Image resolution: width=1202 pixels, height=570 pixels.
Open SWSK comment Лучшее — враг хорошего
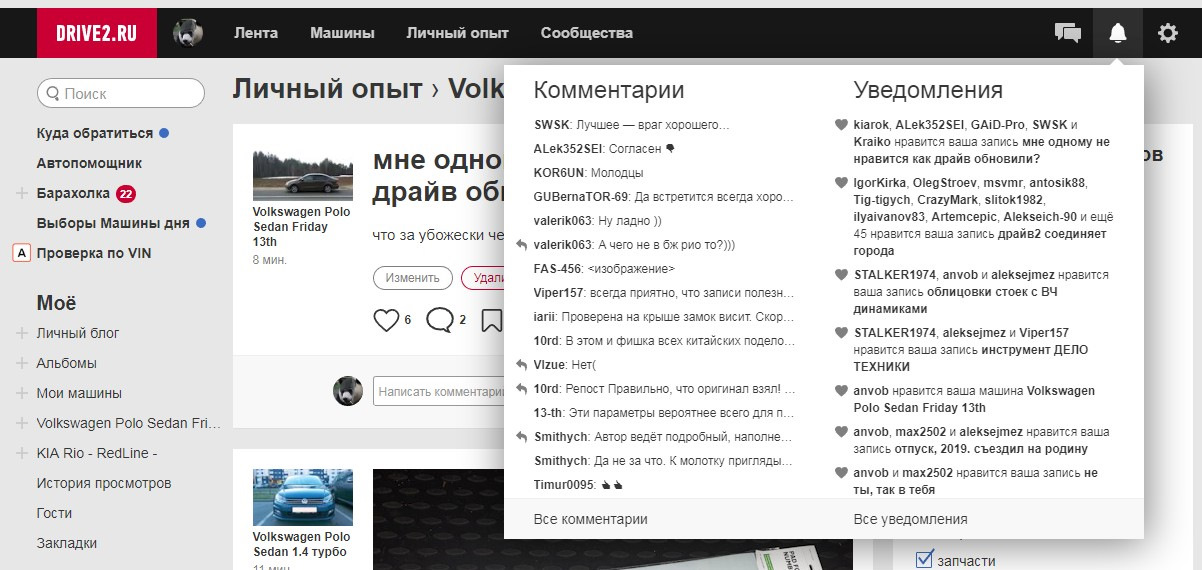(632, 125)
